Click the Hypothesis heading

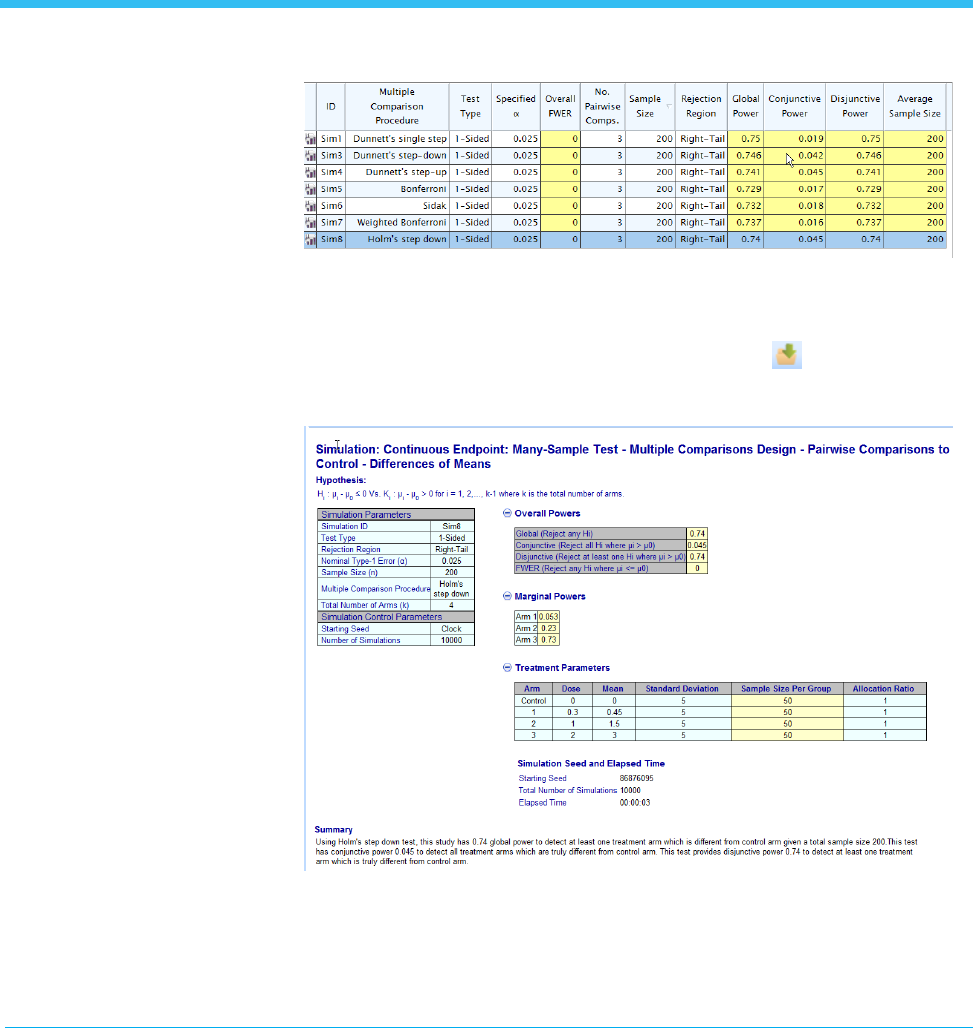[x=341, y=480]
